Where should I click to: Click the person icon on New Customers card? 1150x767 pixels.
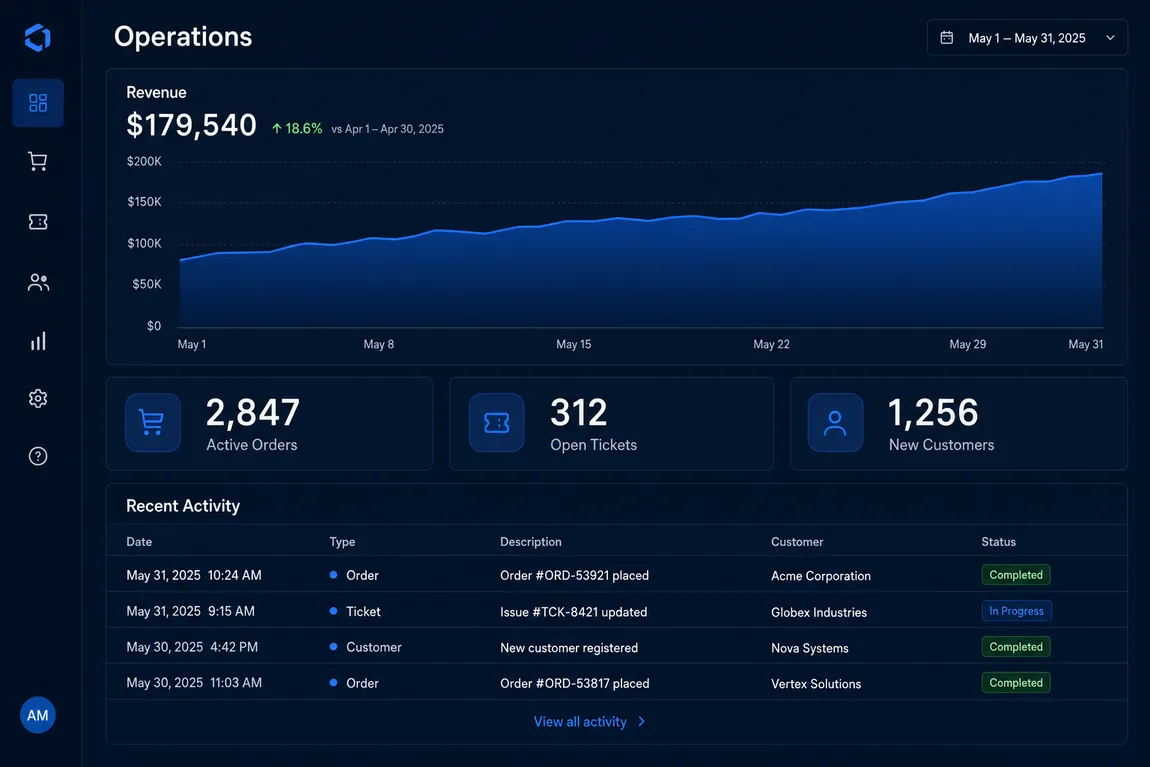tap(835, 422)
